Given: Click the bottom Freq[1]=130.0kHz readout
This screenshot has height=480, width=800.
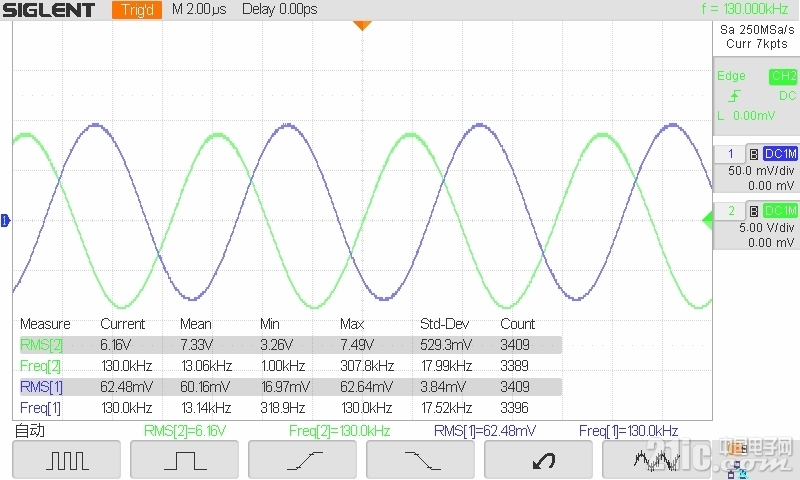Looking at the screenshot, I should coord(629,431).
